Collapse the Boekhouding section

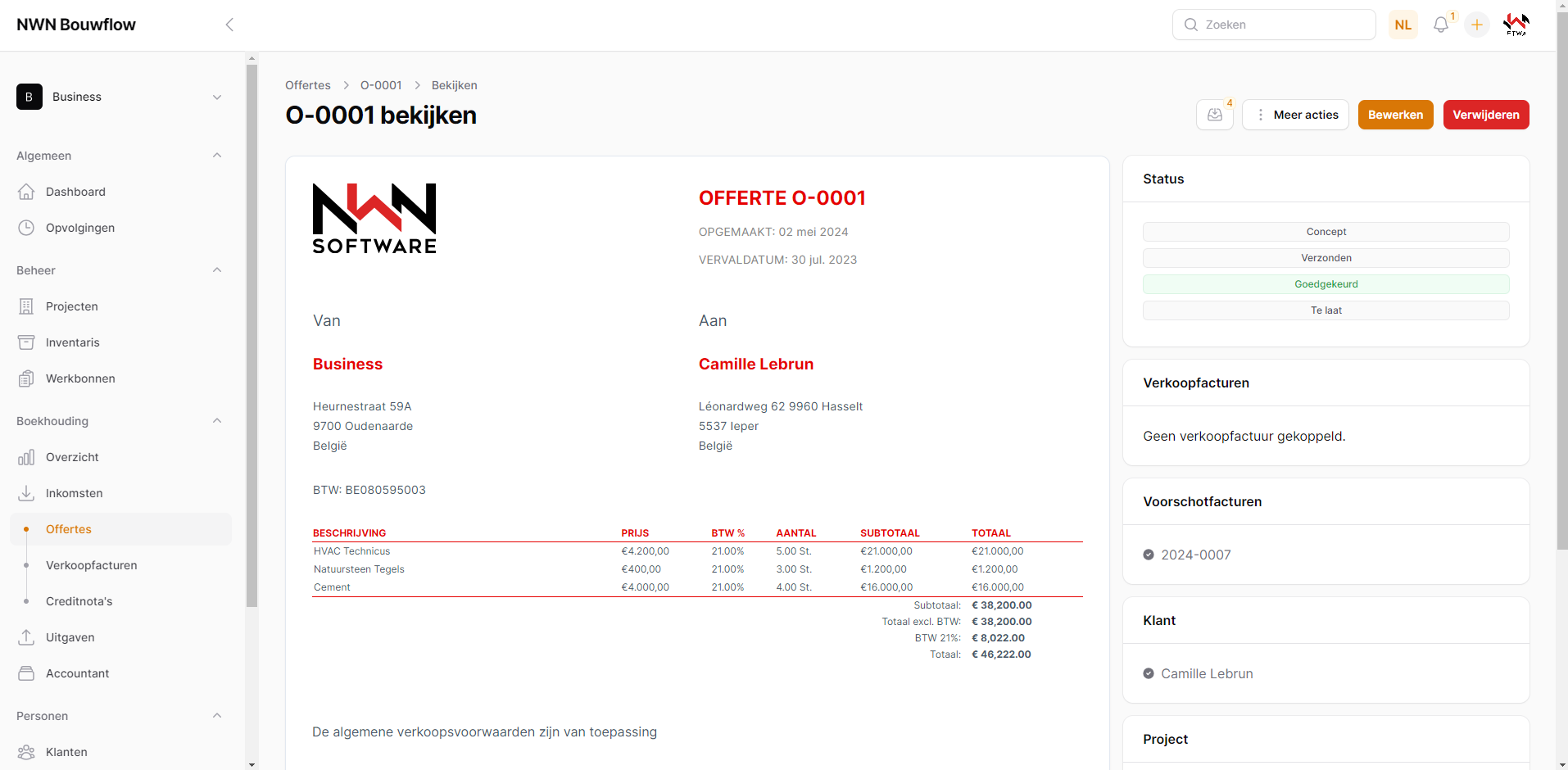pos(217,421)
